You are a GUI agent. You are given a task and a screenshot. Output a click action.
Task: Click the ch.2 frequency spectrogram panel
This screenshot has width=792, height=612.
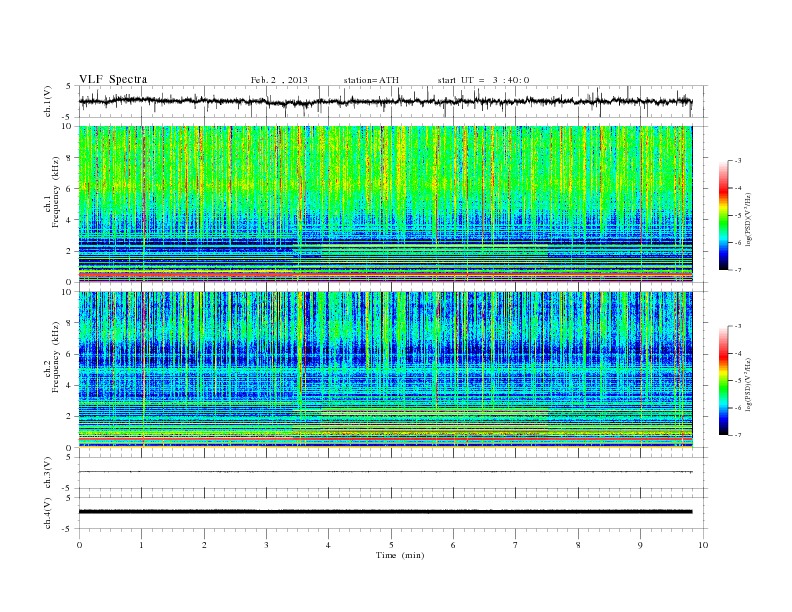[385, 370]
